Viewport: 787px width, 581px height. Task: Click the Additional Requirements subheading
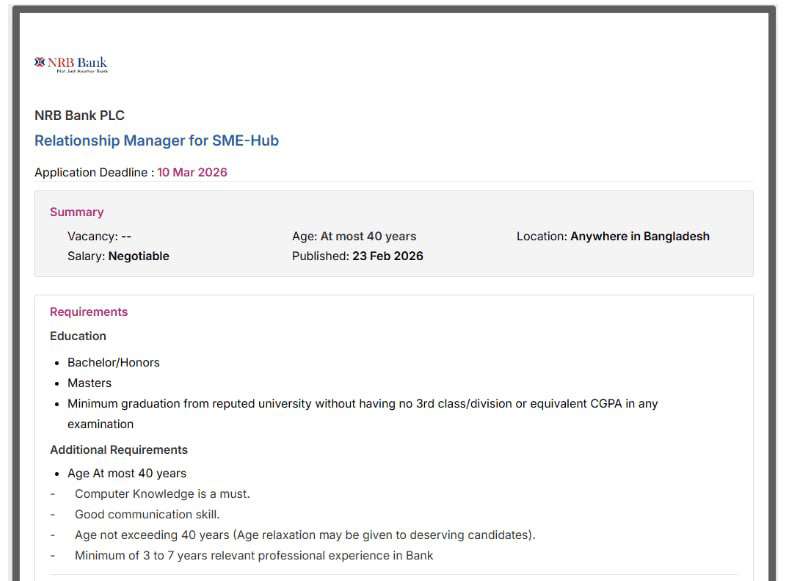(x=119, y=450)
